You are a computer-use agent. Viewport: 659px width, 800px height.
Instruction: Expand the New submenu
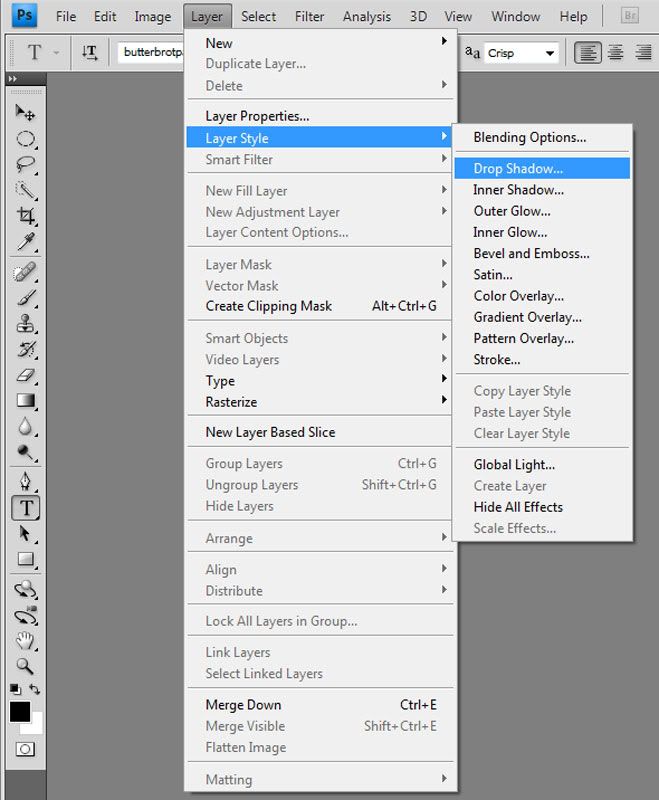pos(319,43)
